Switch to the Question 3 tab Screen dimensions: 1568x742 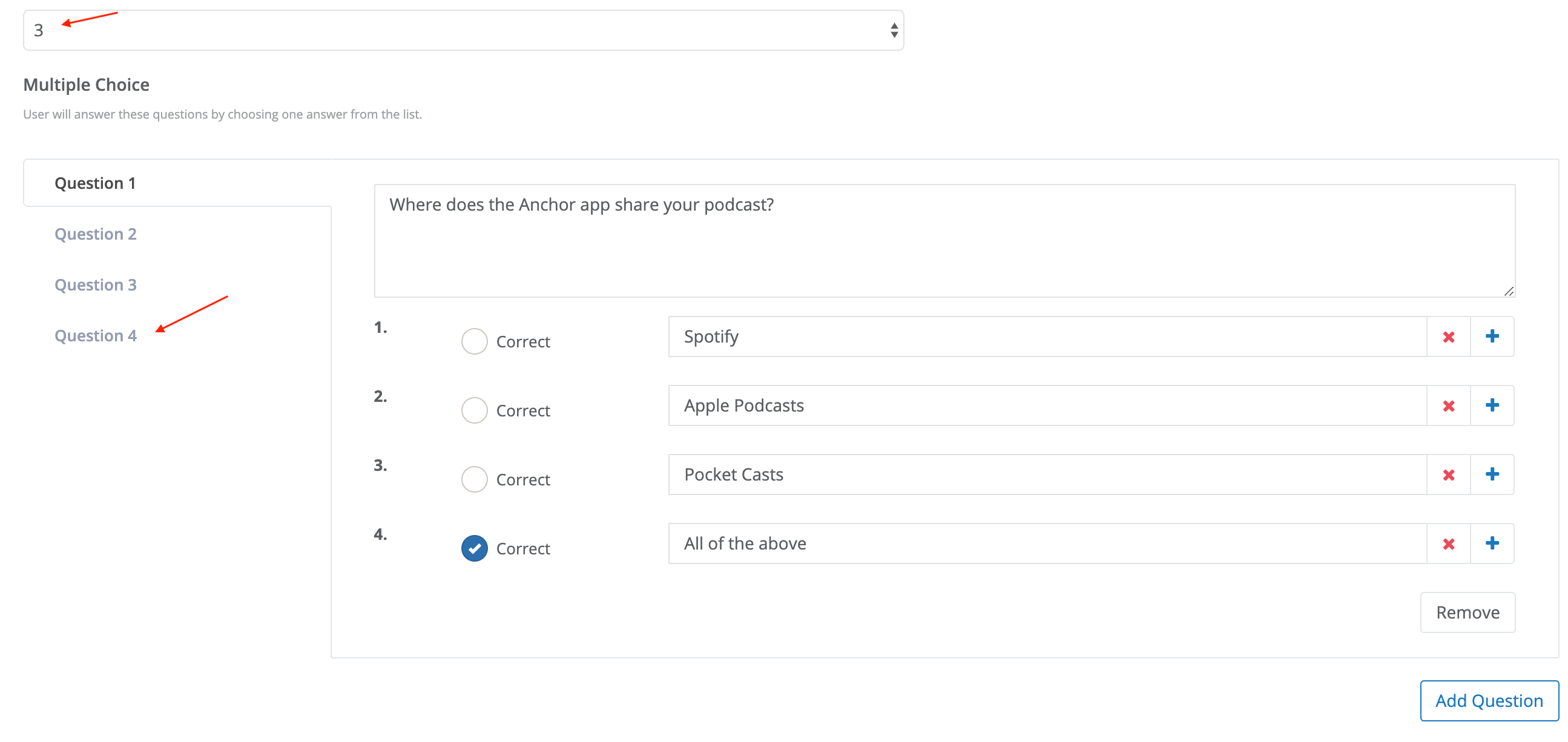[96, 285]
